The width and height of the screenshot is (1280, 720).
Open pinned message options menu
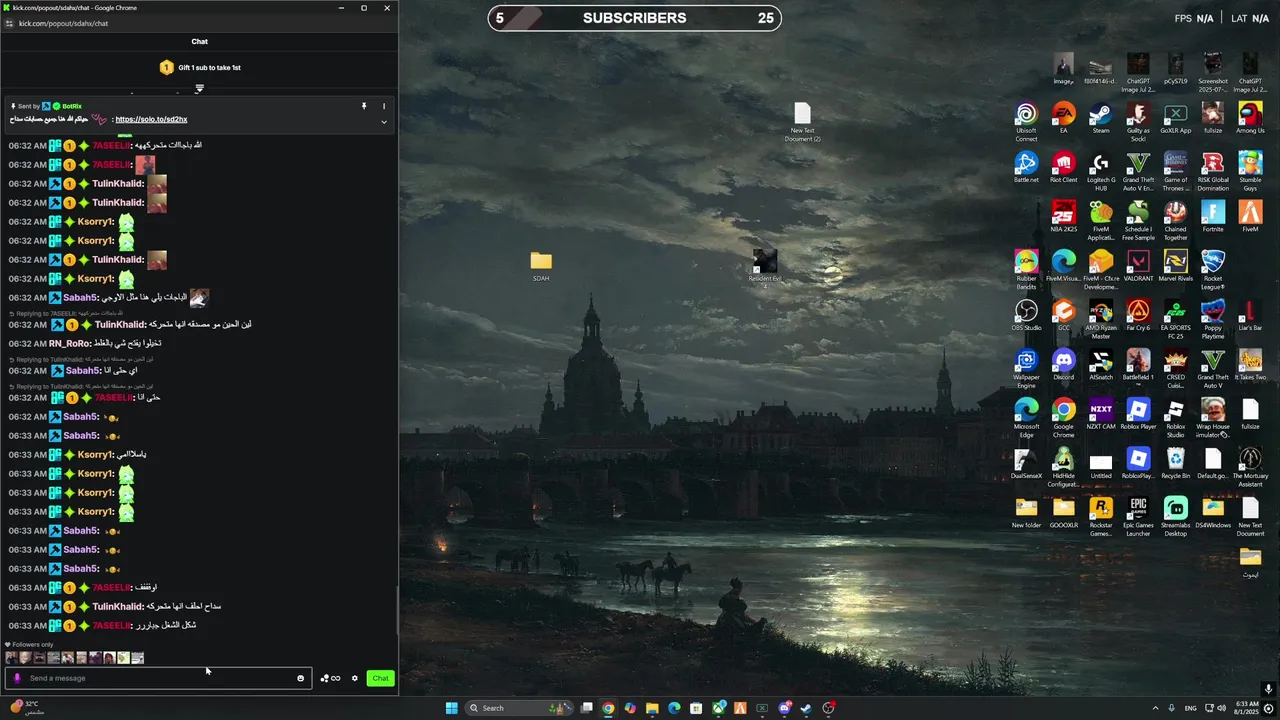point(384,106)
